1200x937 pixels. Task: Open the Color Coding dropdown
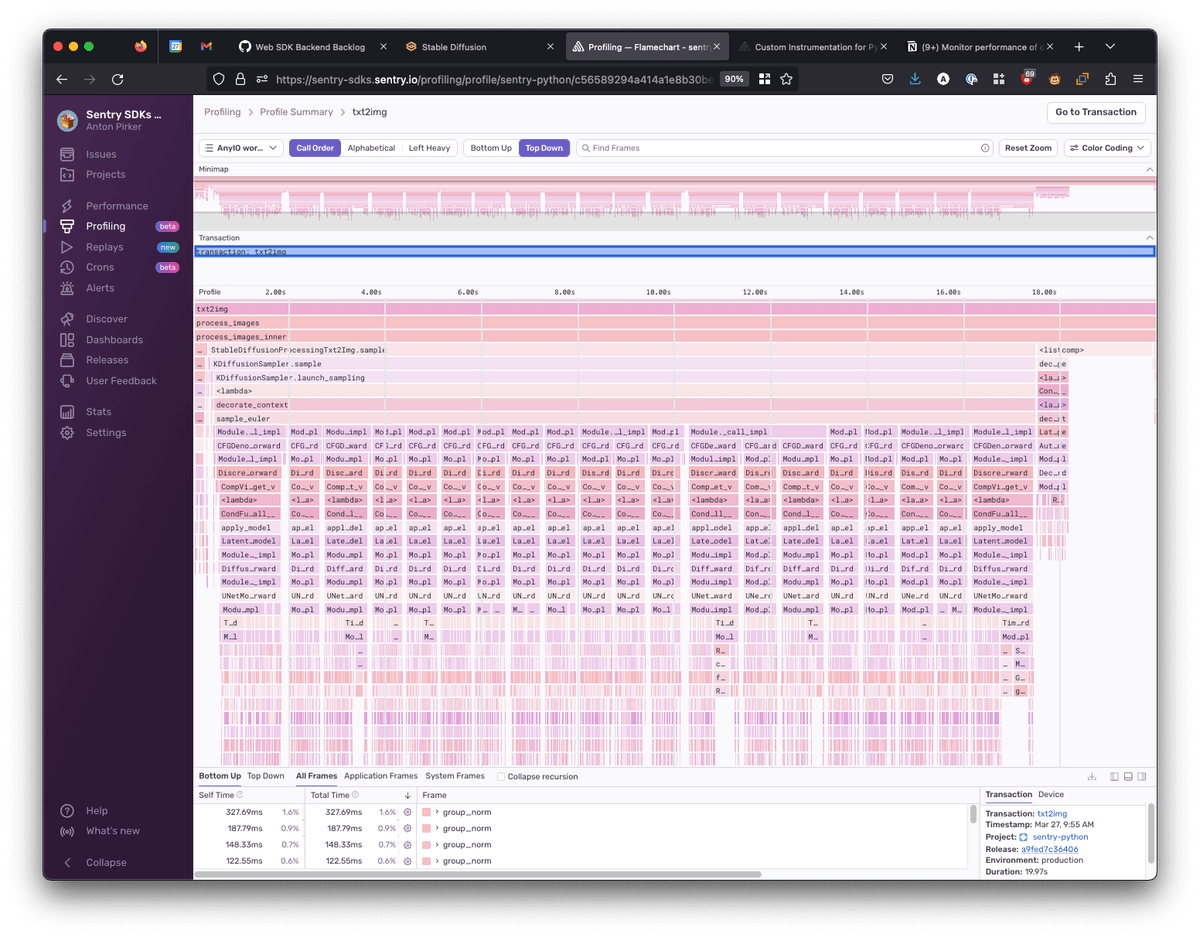[1107, 148]
